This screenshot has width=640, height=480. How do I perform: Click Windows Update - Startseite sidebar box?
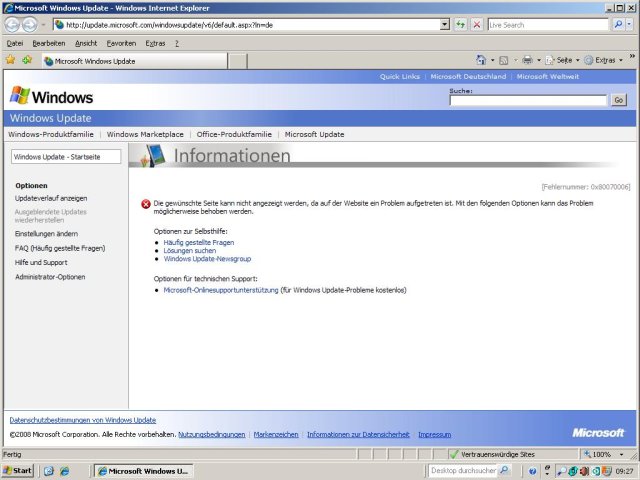[66, 157]
